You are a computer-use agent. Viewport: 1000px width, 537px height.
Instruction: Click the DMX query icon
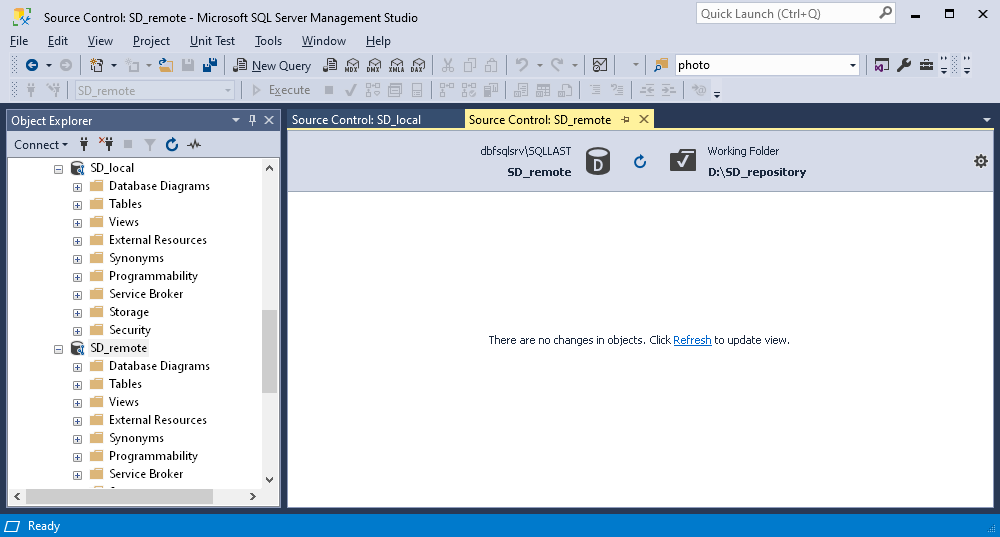(x=374, y=65)
